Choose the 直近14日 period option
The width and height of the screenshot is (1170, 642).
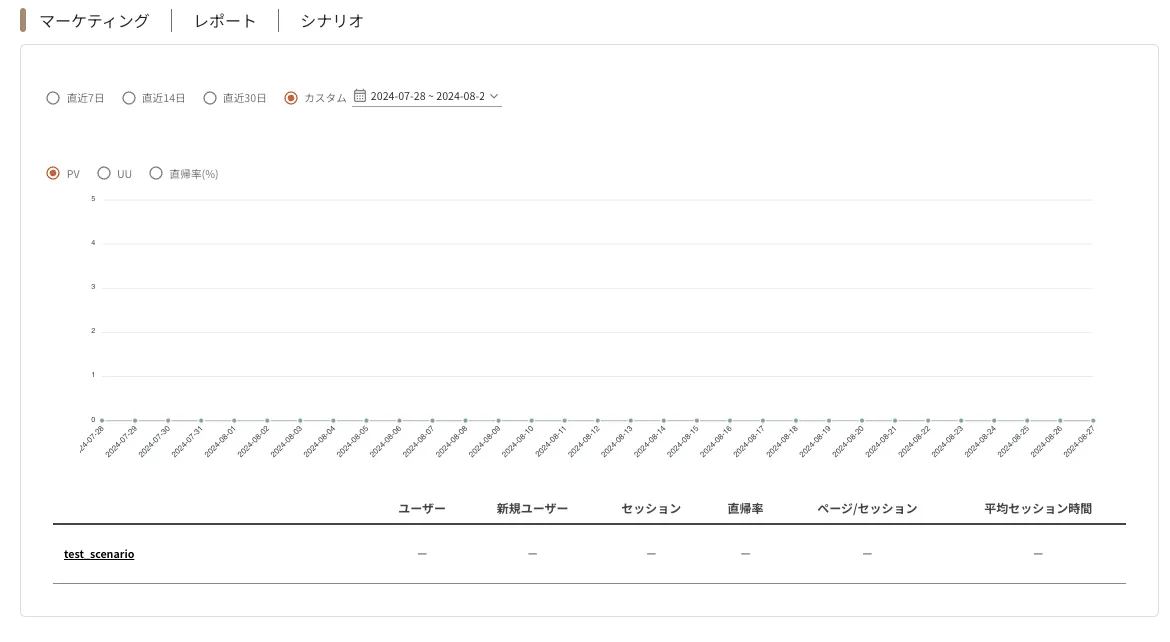click(129, 98)
